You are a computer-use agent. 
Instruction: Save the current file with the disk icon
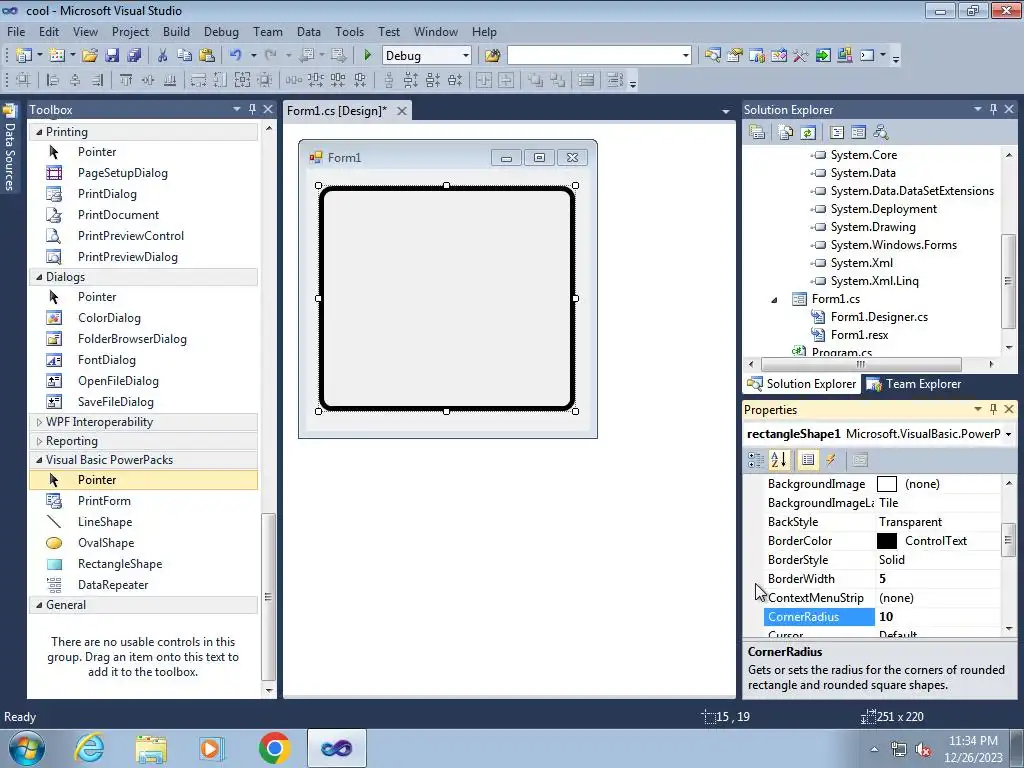click(112, 56)
